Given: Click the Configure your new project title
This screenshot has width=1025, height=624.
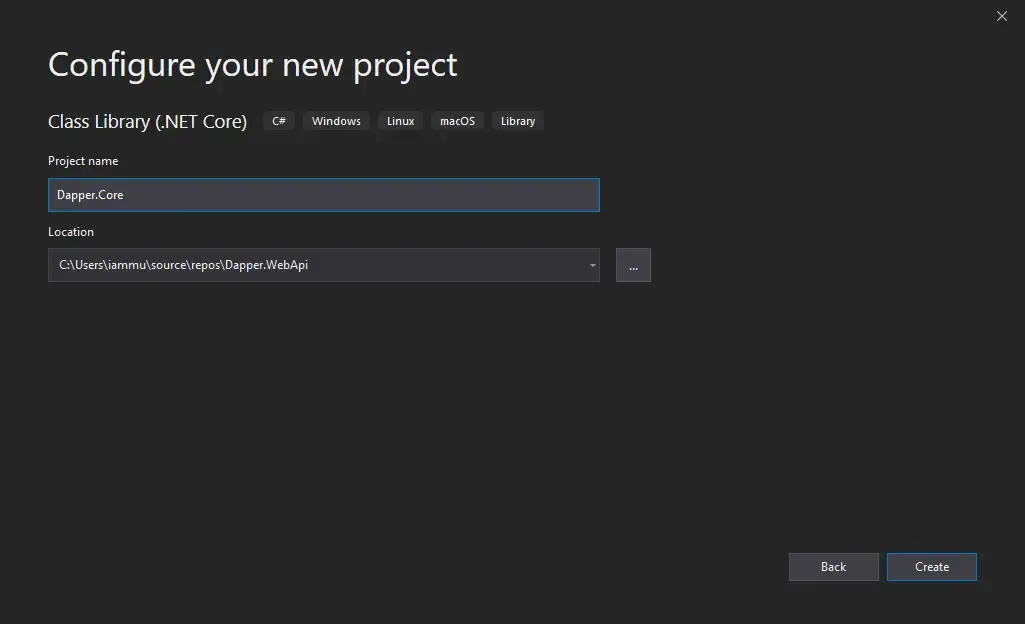Looking at the screenshot, I should 252,64.
